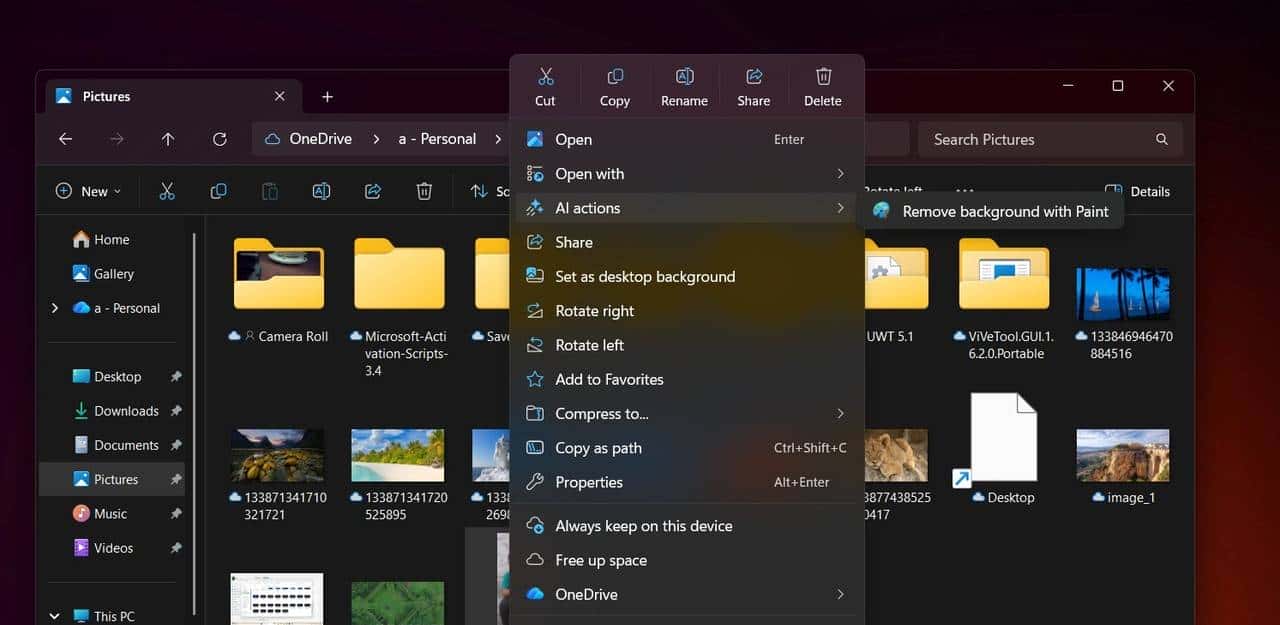Image resolution: width=1280 pixels, height=625 pixels.
Task: Click the back navigation arrow
Action: [x=66, y=139]
